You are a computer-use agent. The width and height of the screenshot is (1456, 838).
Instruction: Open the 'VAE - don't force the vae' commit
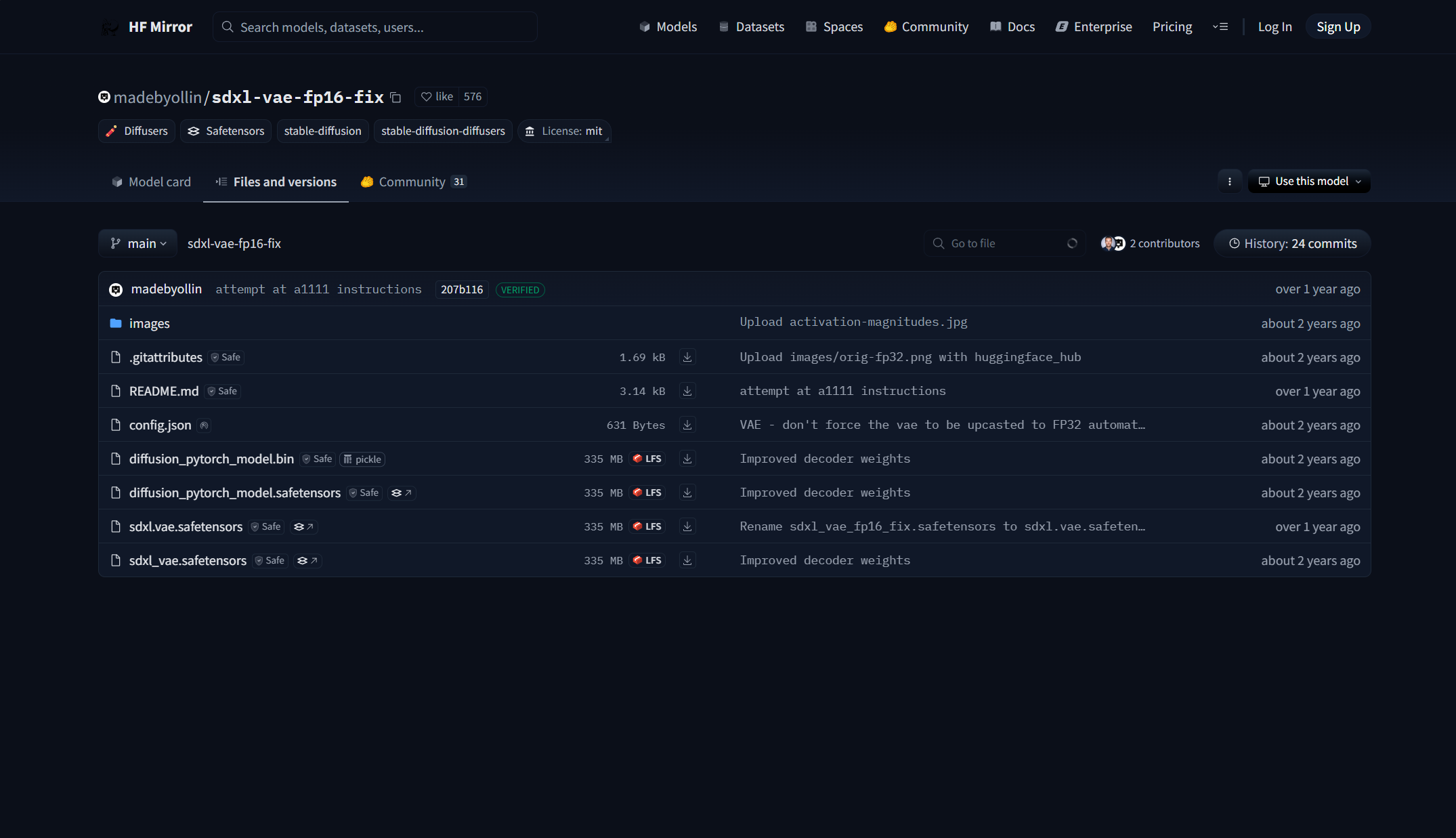point(943,425)
